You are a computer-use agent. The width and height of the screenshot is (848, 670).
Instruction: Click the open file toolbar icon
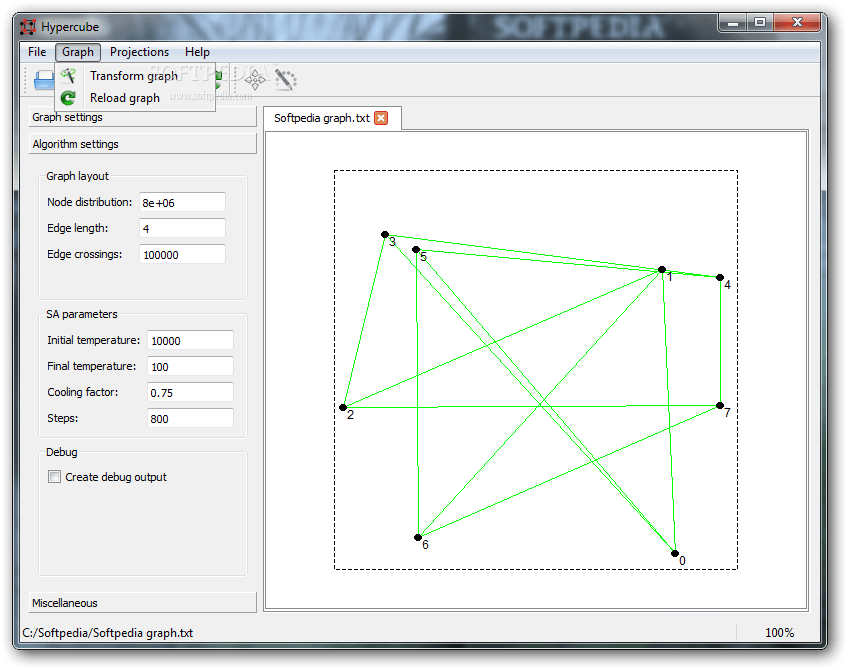(x=43, y=80)
